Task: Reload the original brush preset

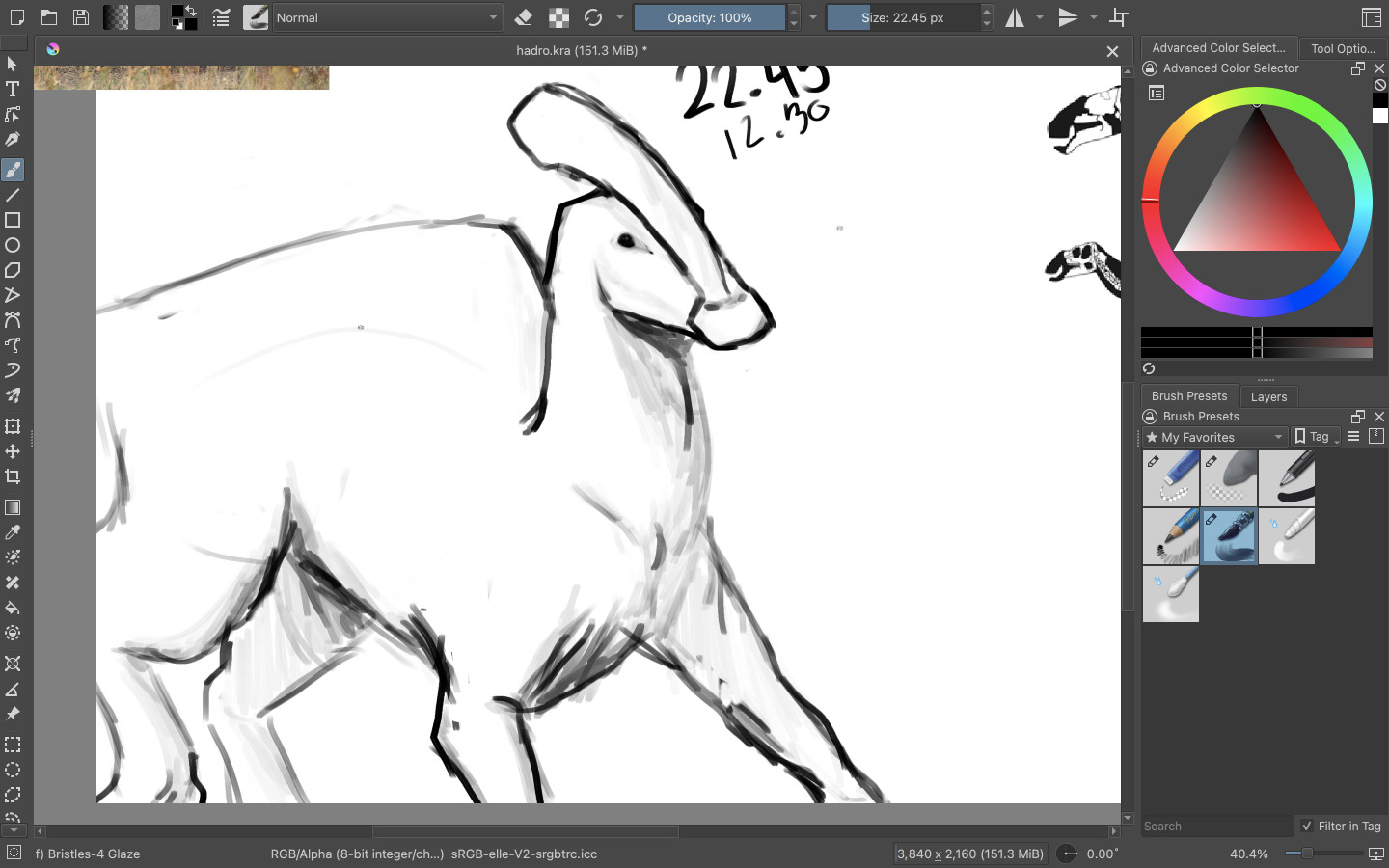Action: coord(593,17)
